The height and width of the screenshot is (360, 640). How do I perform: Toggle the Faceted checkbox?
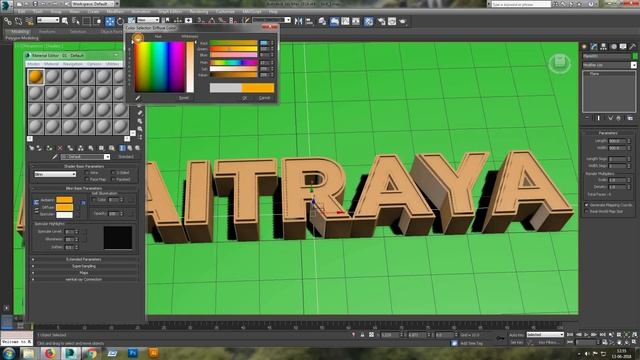(x=113, y=180)
